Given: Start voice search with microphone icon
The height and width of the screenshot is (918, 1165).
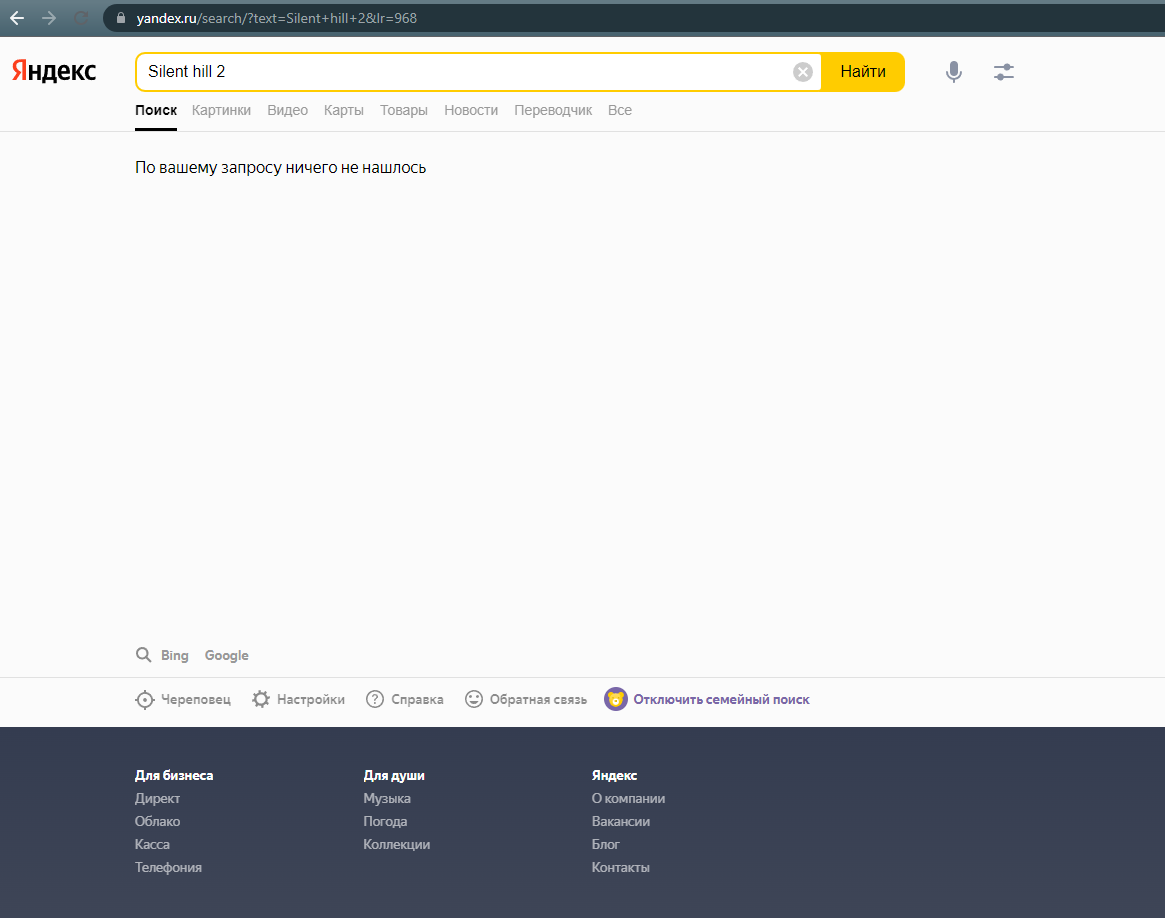Looking at the screenshot, I should point(954,72).
